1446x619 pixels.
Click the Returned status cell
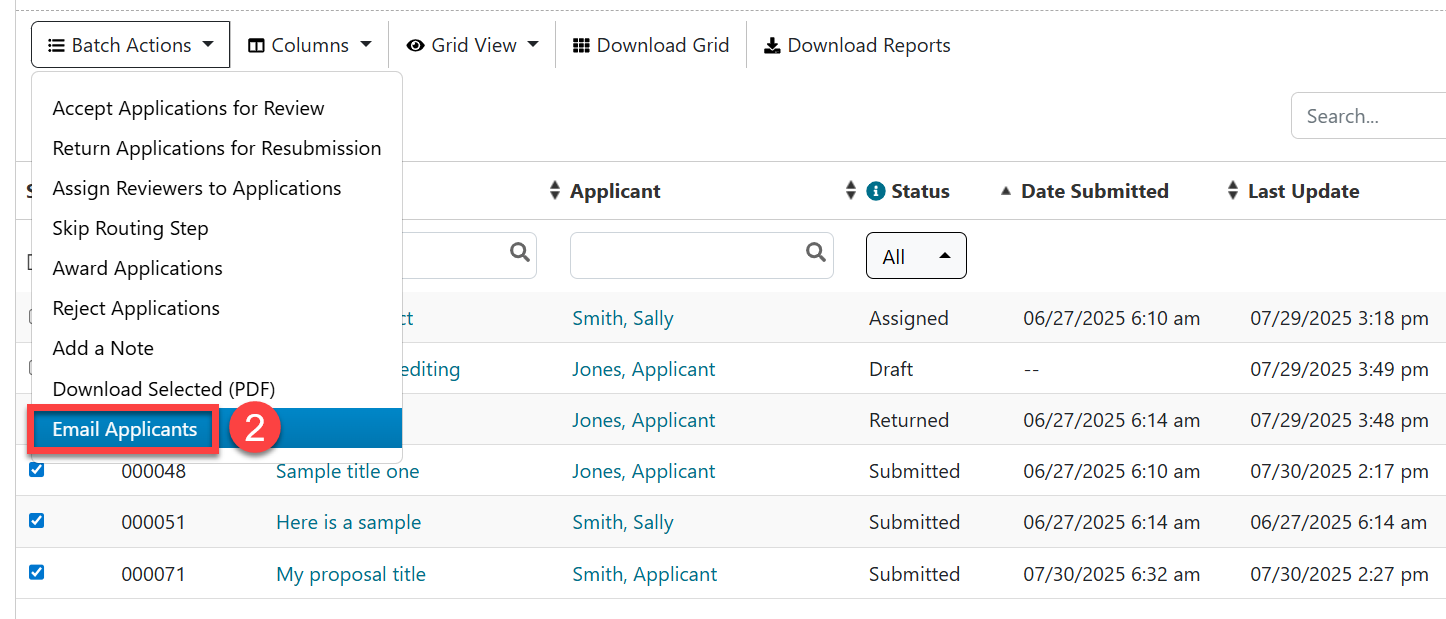pos(909,420)
